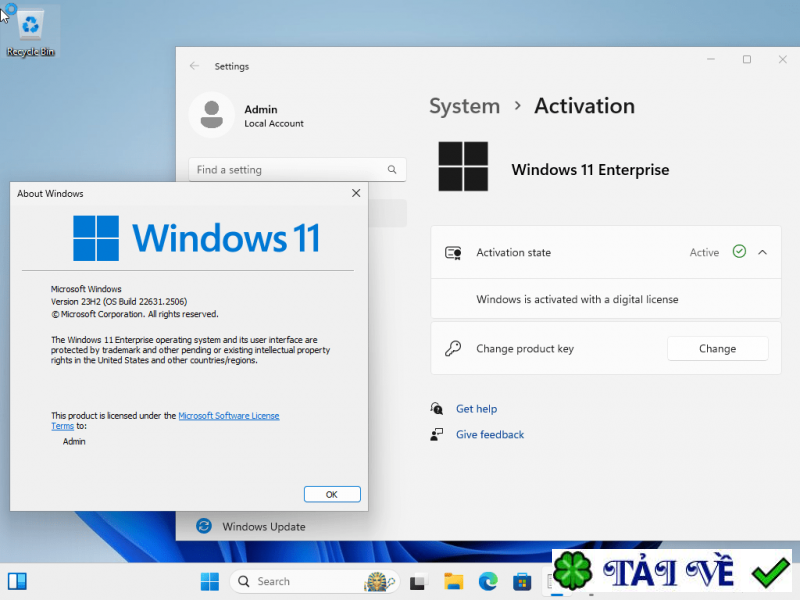The image size is (800, 600).
Task: Click the Admin account avatar
Action: (211, 114)
